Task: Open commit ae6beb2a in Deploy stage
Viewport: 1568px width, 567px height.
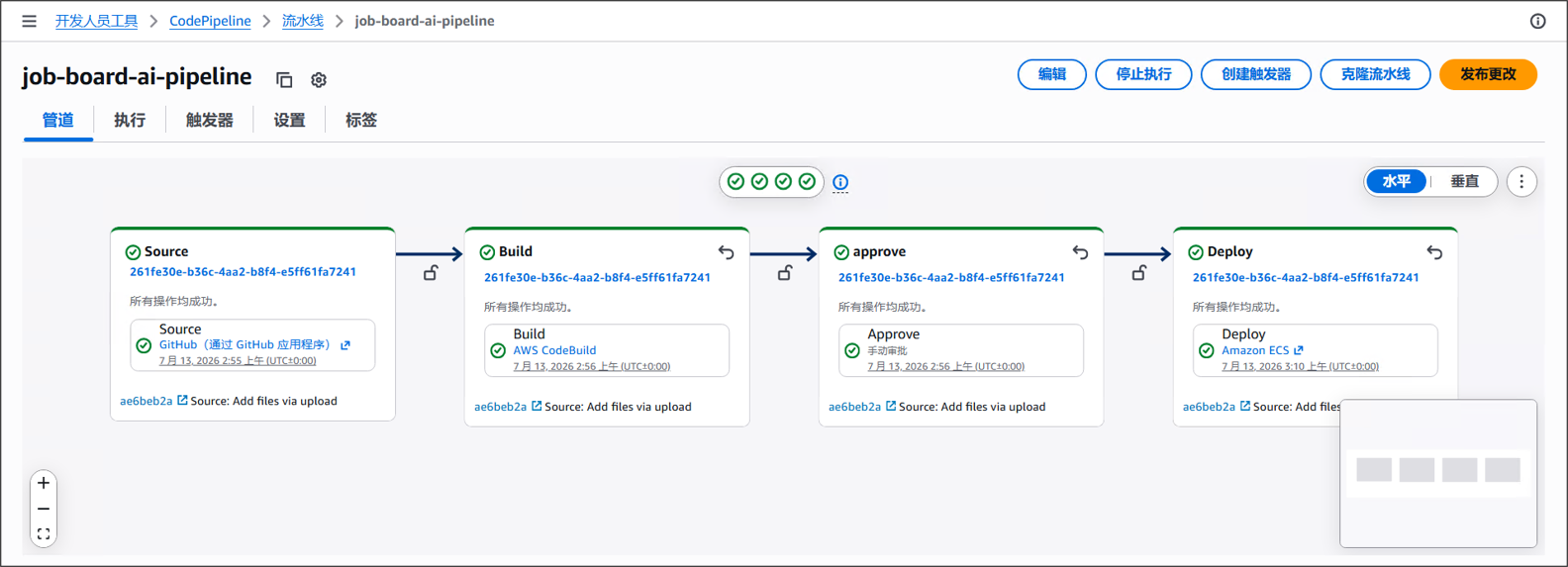Action: pyautogui.click(x=1210, y=407)
